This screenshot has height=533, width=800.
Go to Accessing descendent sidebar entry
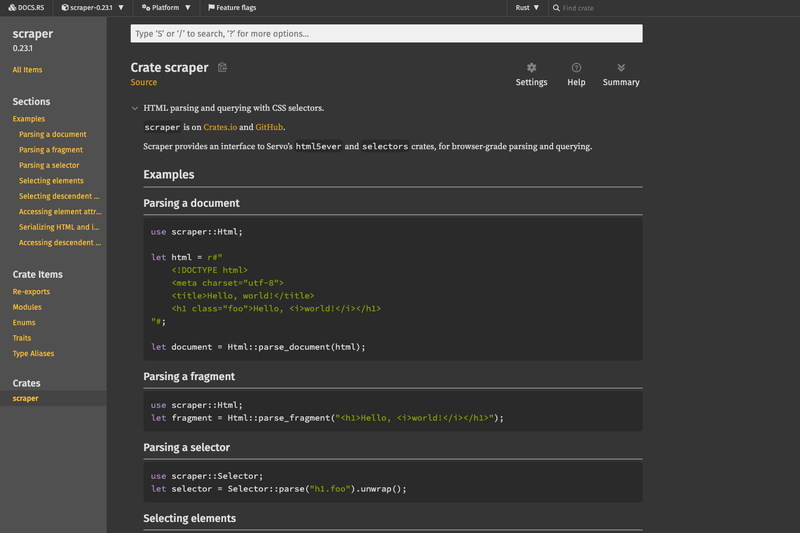point(60,242)
